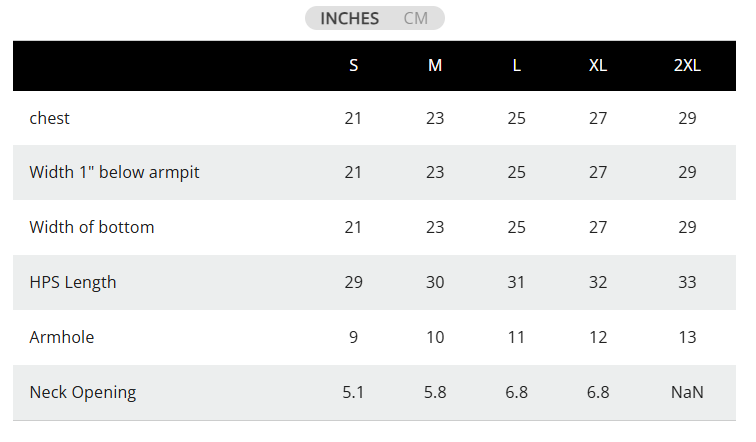Image resolution: width=756 pixels, height=442 pixels.
Task: Click the Armhole row label
Action: tap(62, 337)
